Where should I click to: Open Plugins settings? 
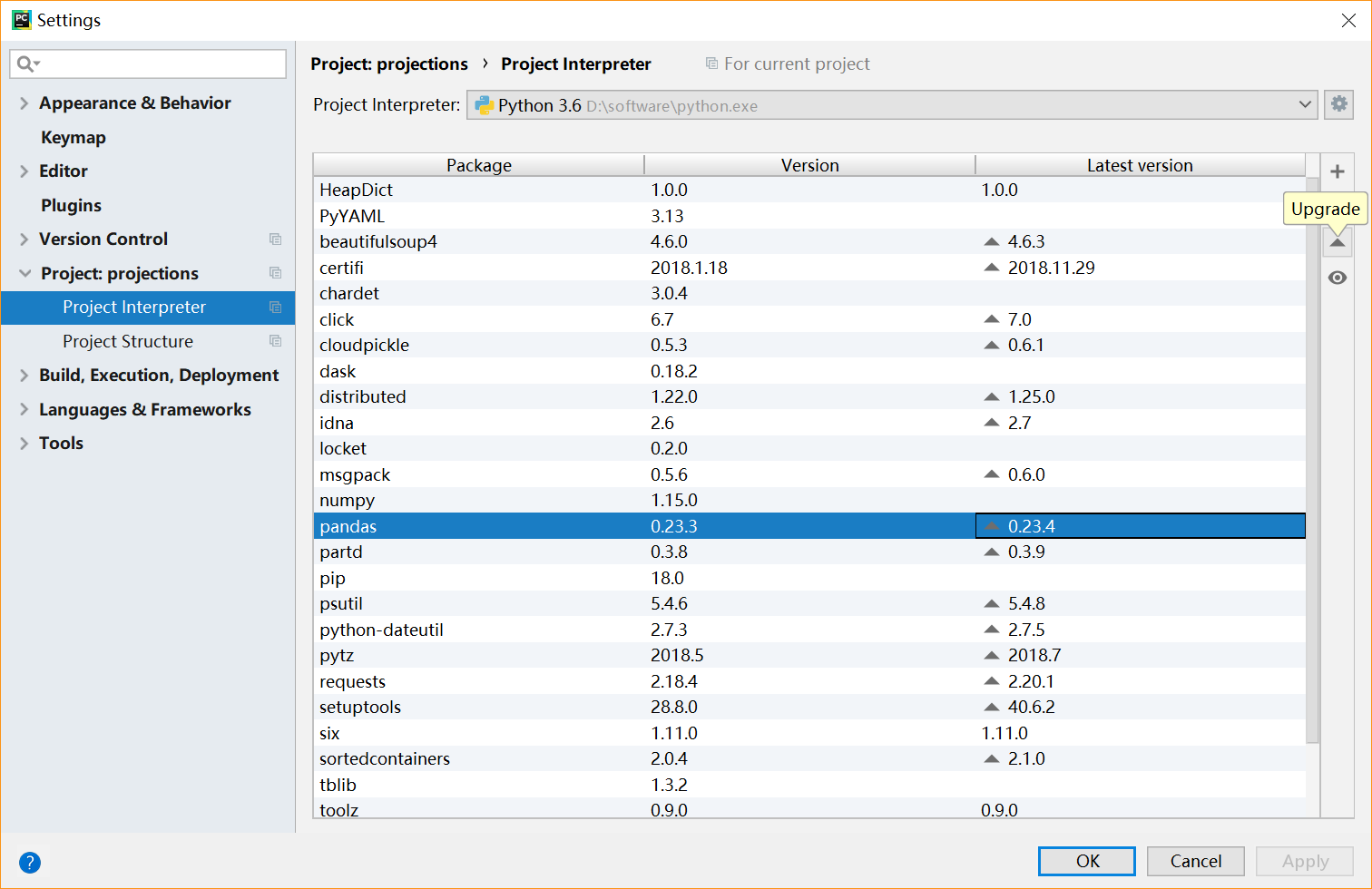point(71,205)
